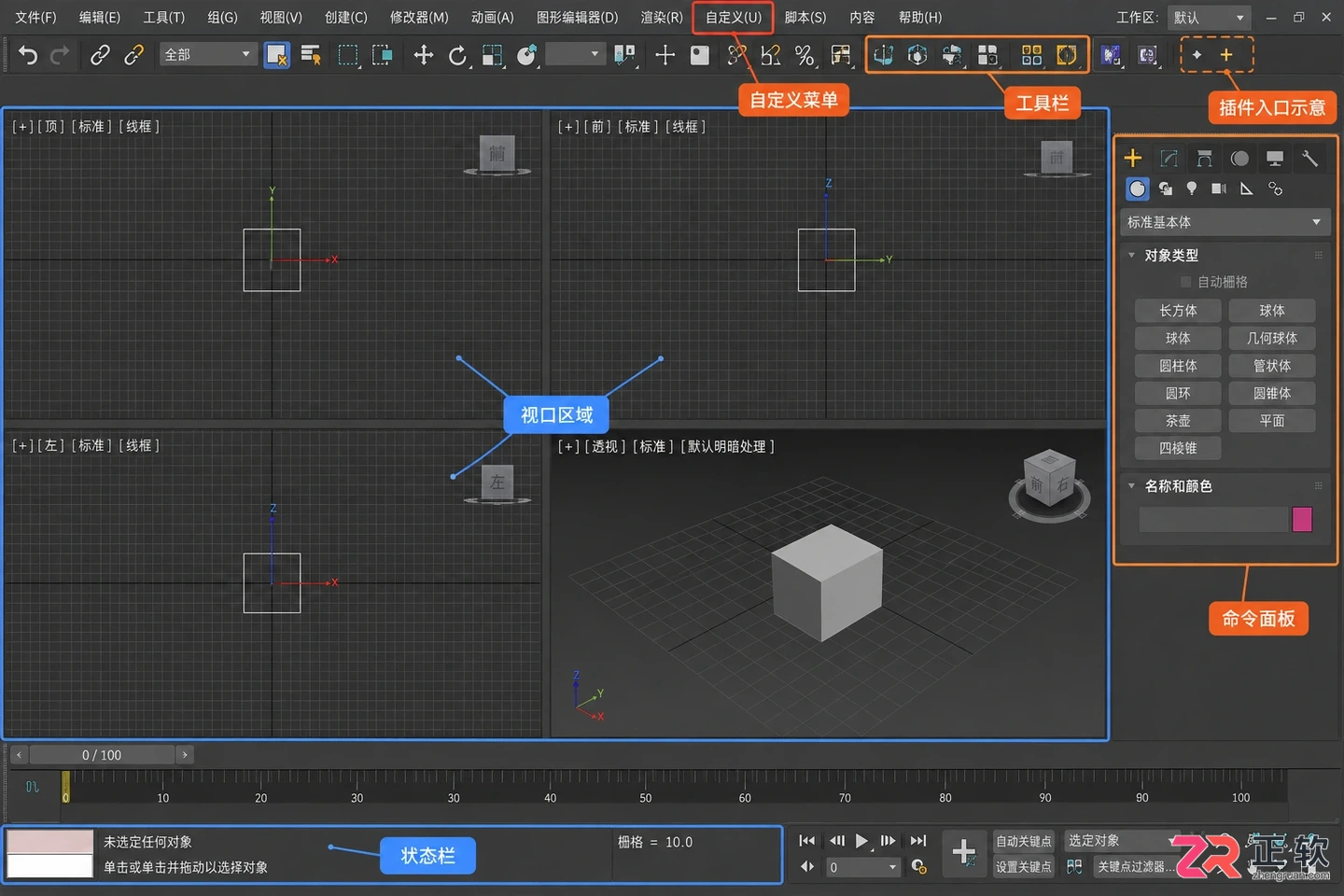Toggle 设置关键点 set key mode
The image size is (1344, 896).
click(x=1023, y=867)
